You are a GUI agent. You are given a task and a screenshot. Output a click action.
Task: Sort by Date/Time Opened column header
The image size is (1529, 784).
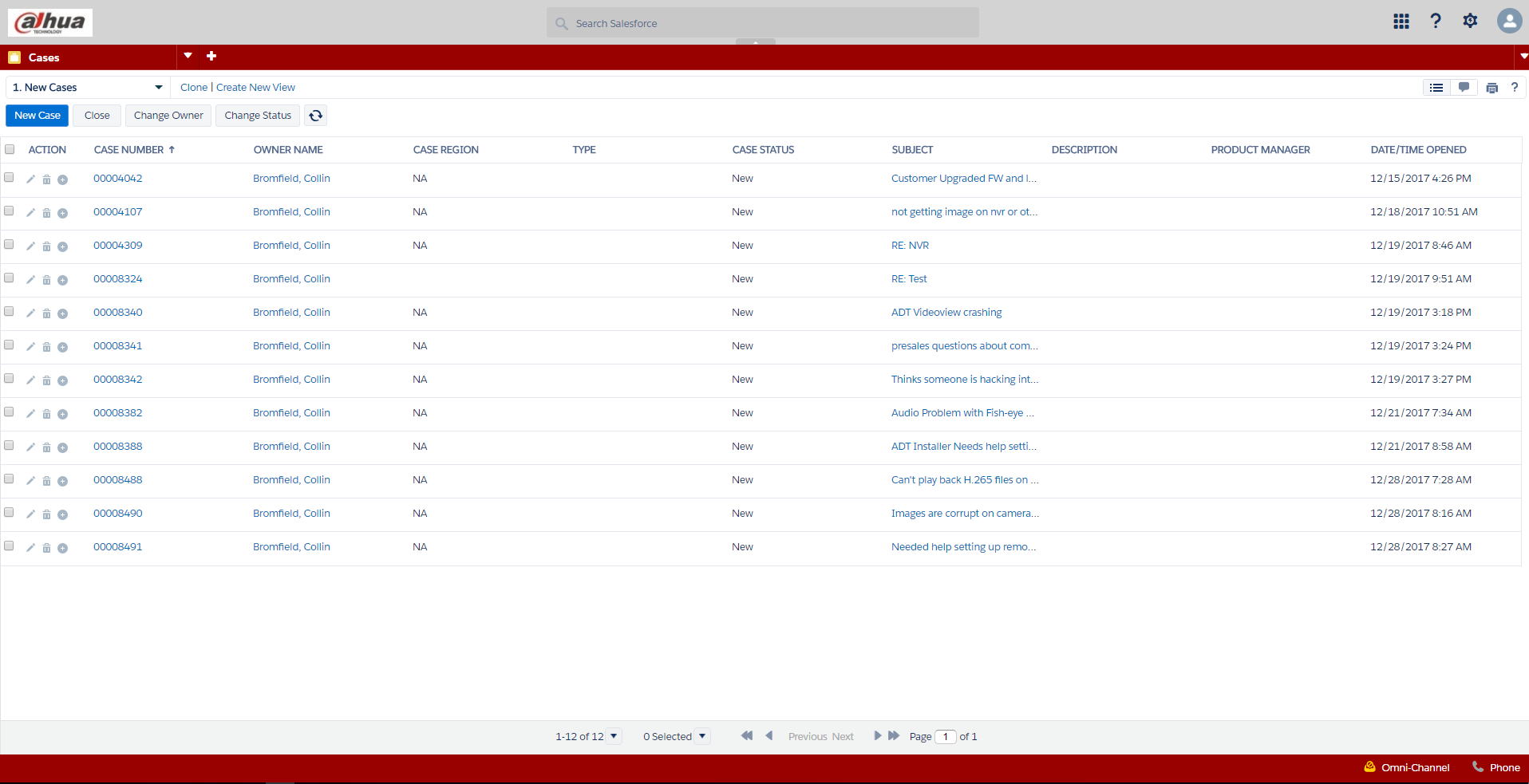click(1418, 150)
